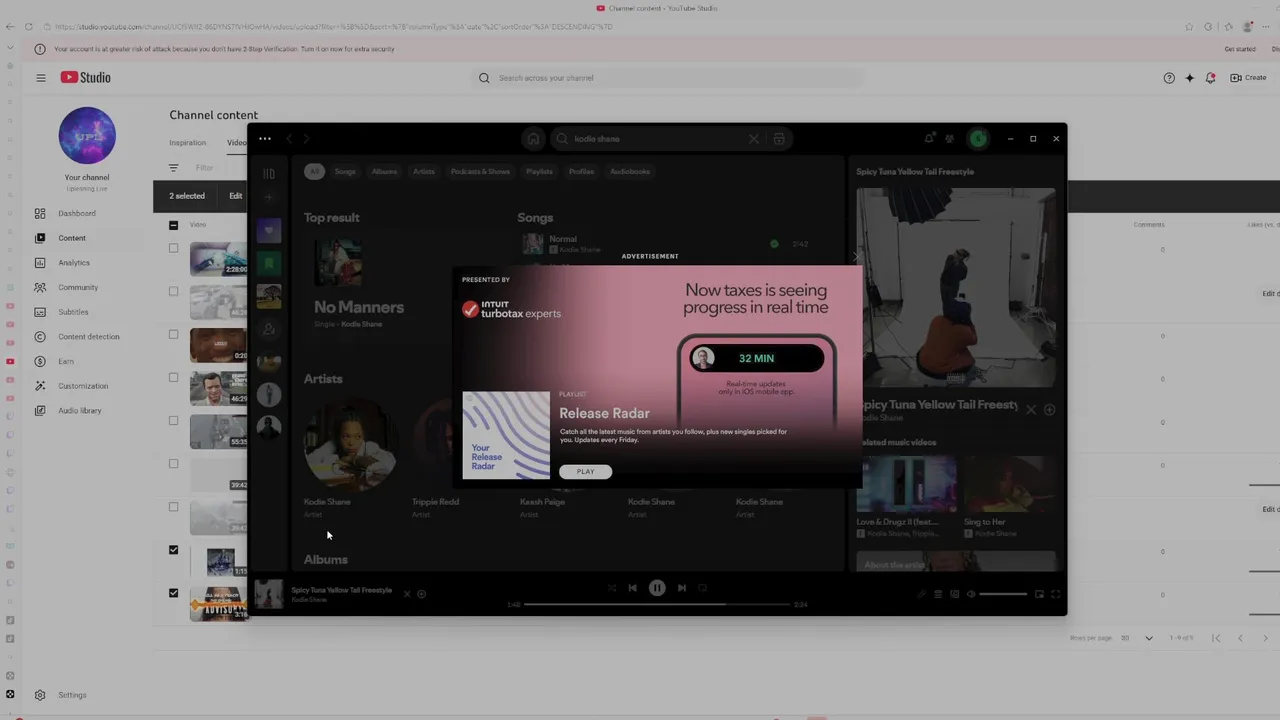Click the YouTube Studio Create button

[1248, 78]
